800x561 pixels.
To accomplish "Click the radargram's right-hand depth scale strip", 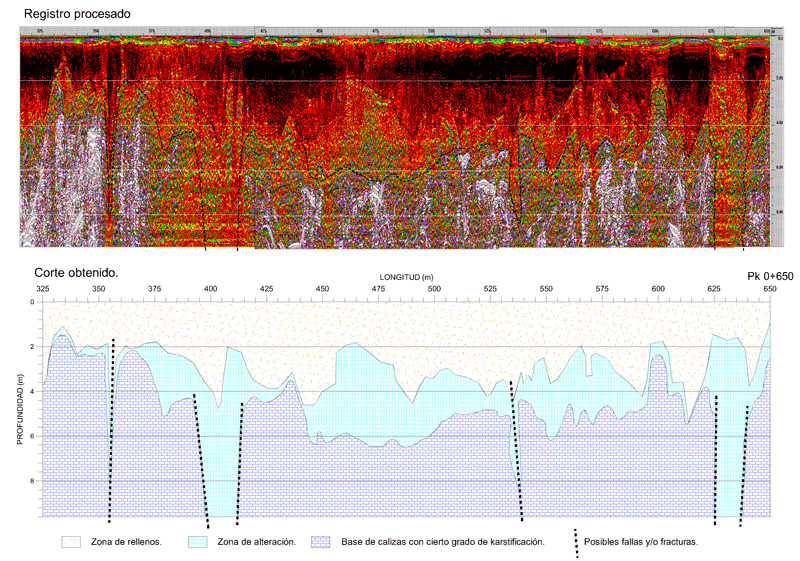I will click(x=777, y=138).
